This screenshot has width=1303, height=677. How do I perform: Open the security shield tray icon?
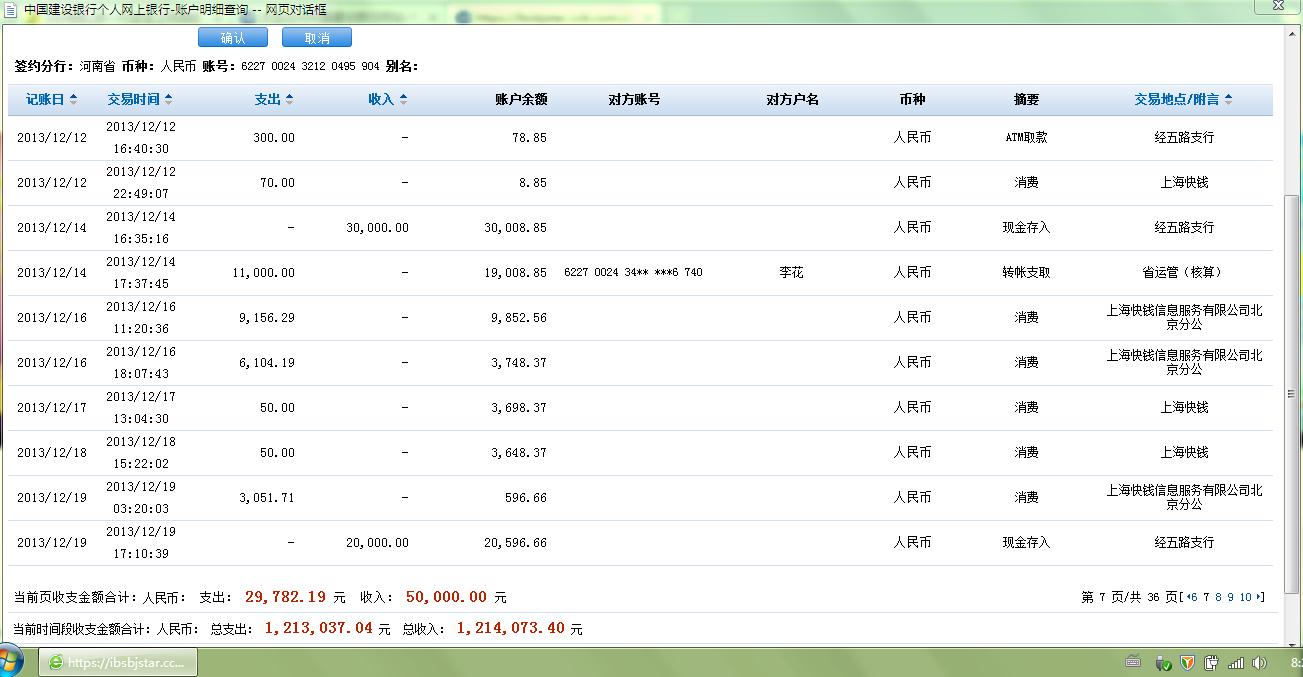coord(1187,662)
